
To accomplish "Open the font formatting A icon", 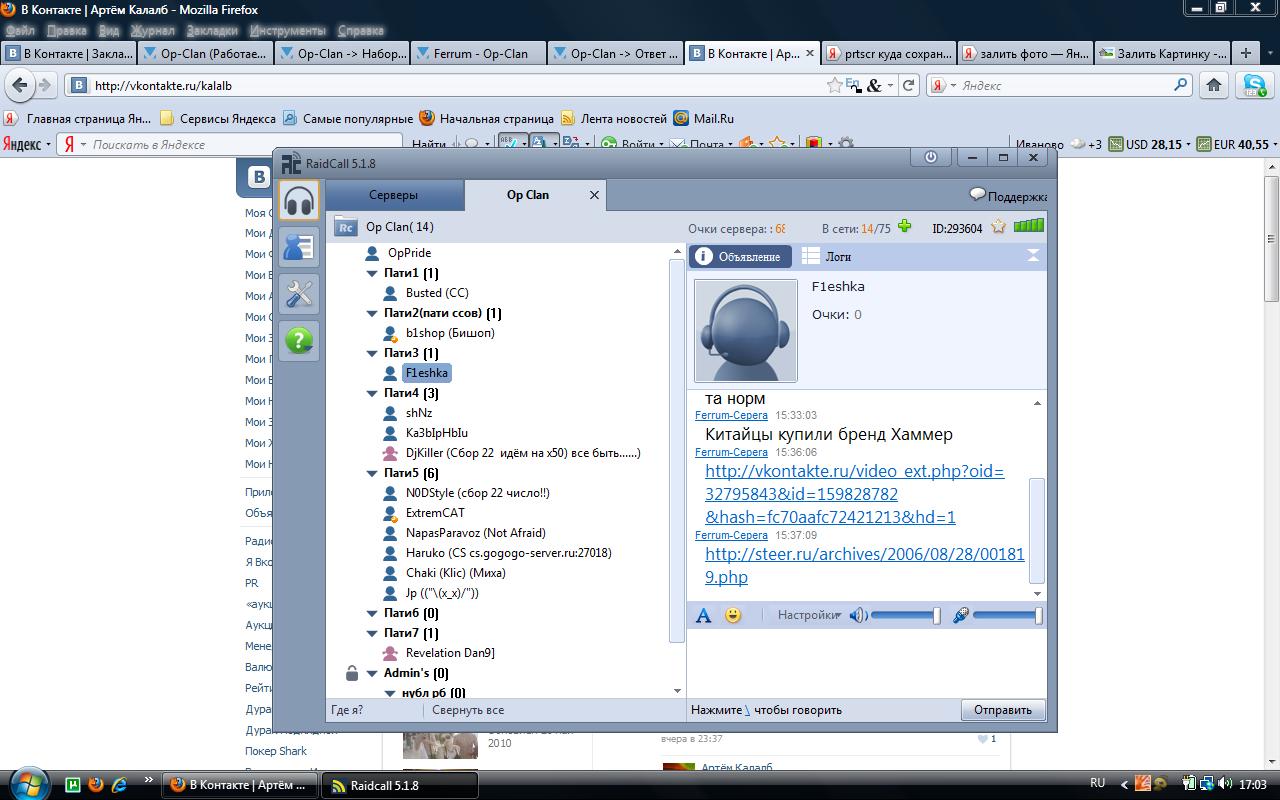I will (x=703, y=615).
